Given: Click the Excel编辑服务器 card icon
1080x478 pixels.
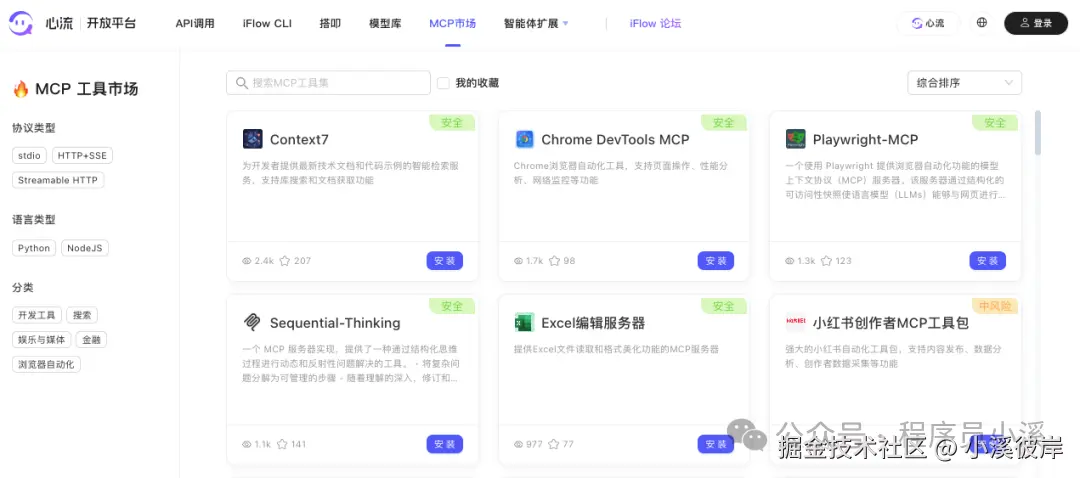Looking at the screenshot, I should 525,322.
